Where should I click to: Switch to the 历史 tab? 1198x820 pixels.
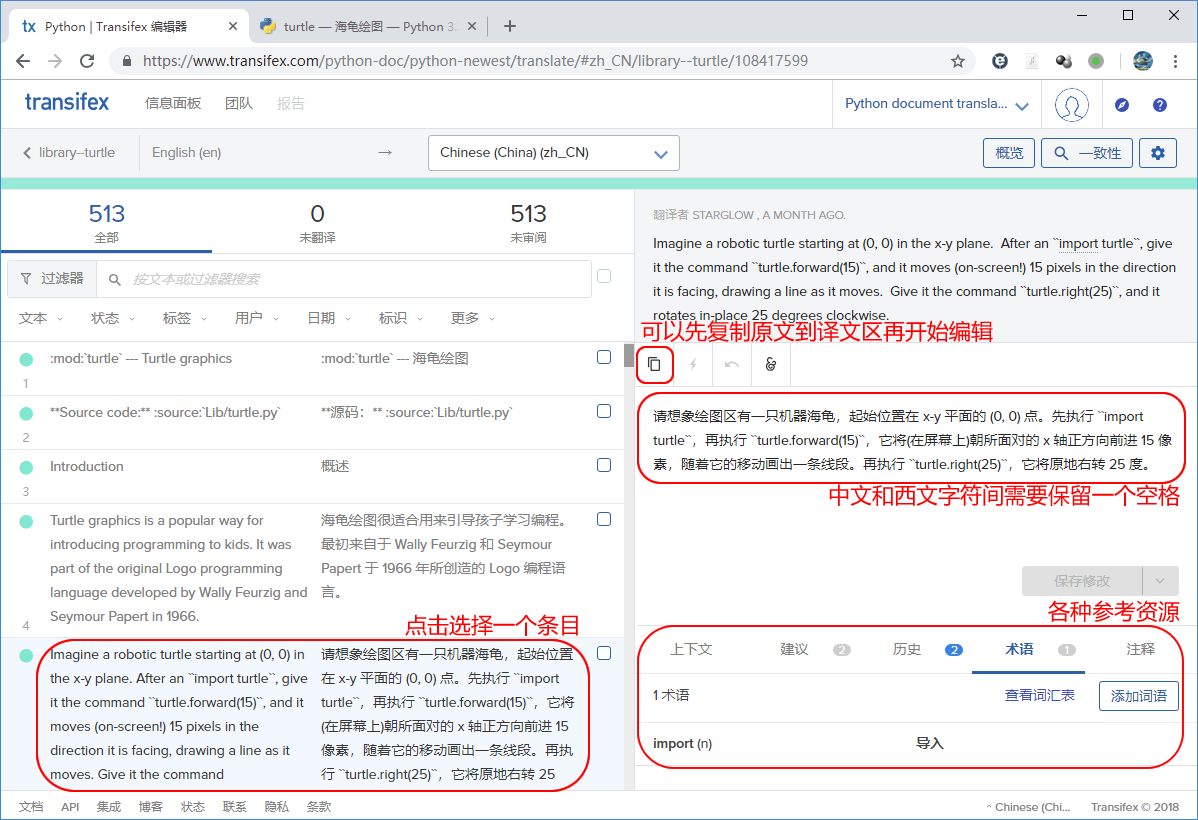point(927,650)
